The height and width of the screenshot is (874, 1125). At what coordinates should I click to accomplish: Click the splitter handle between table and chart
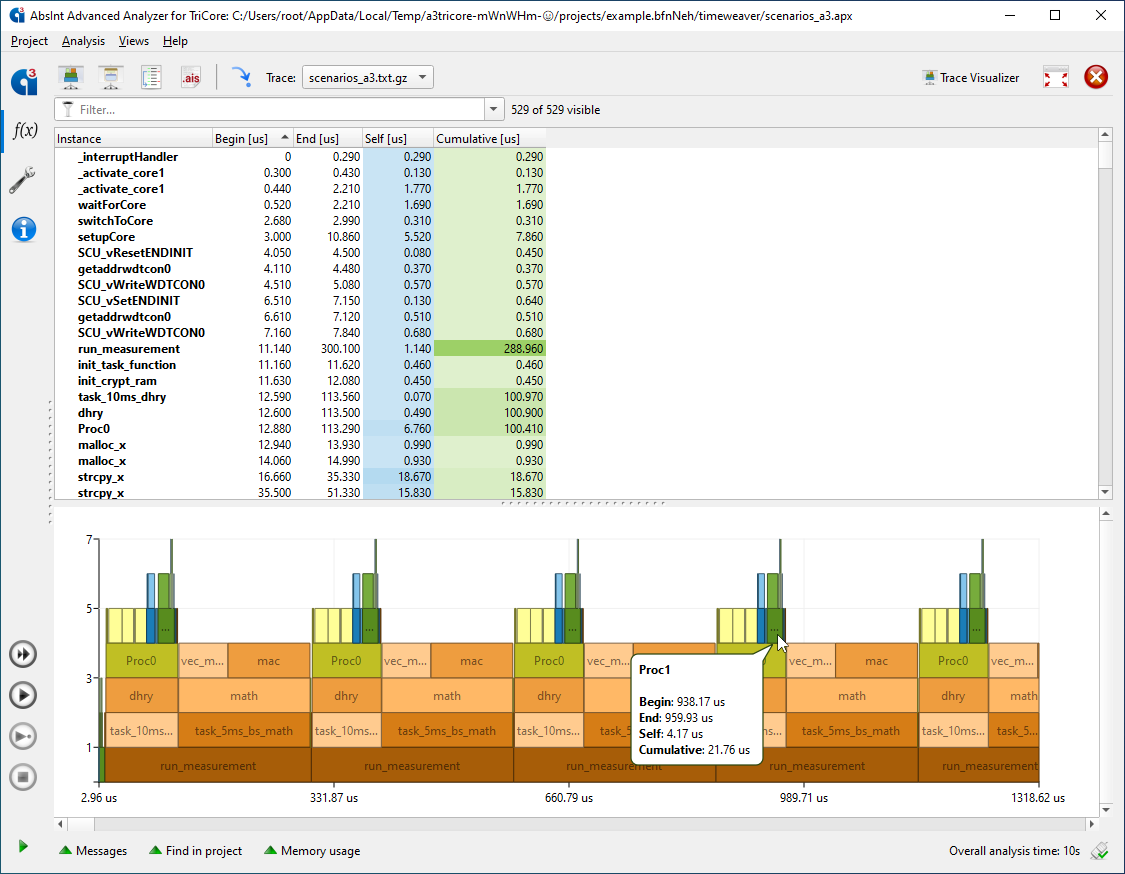tap(583, 503)
